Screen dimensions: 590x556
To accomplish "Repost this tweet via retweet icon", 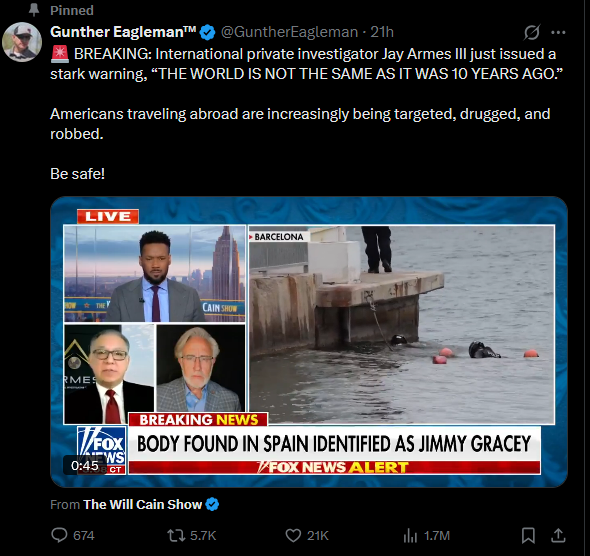I will (x=176, y=535).
